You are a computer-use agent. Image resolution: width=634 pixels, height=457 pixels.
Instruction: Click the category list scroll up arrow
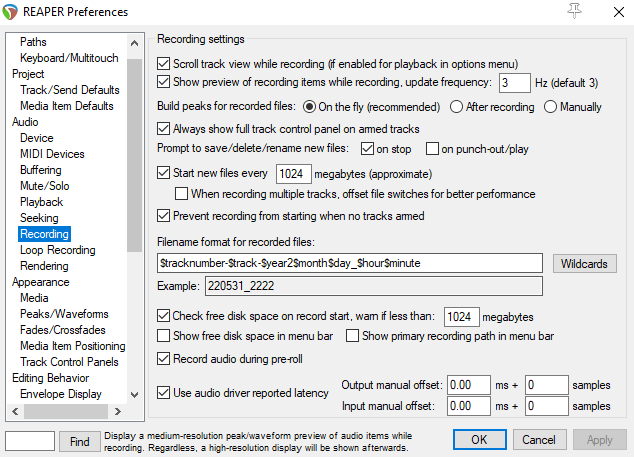point(135,43)
